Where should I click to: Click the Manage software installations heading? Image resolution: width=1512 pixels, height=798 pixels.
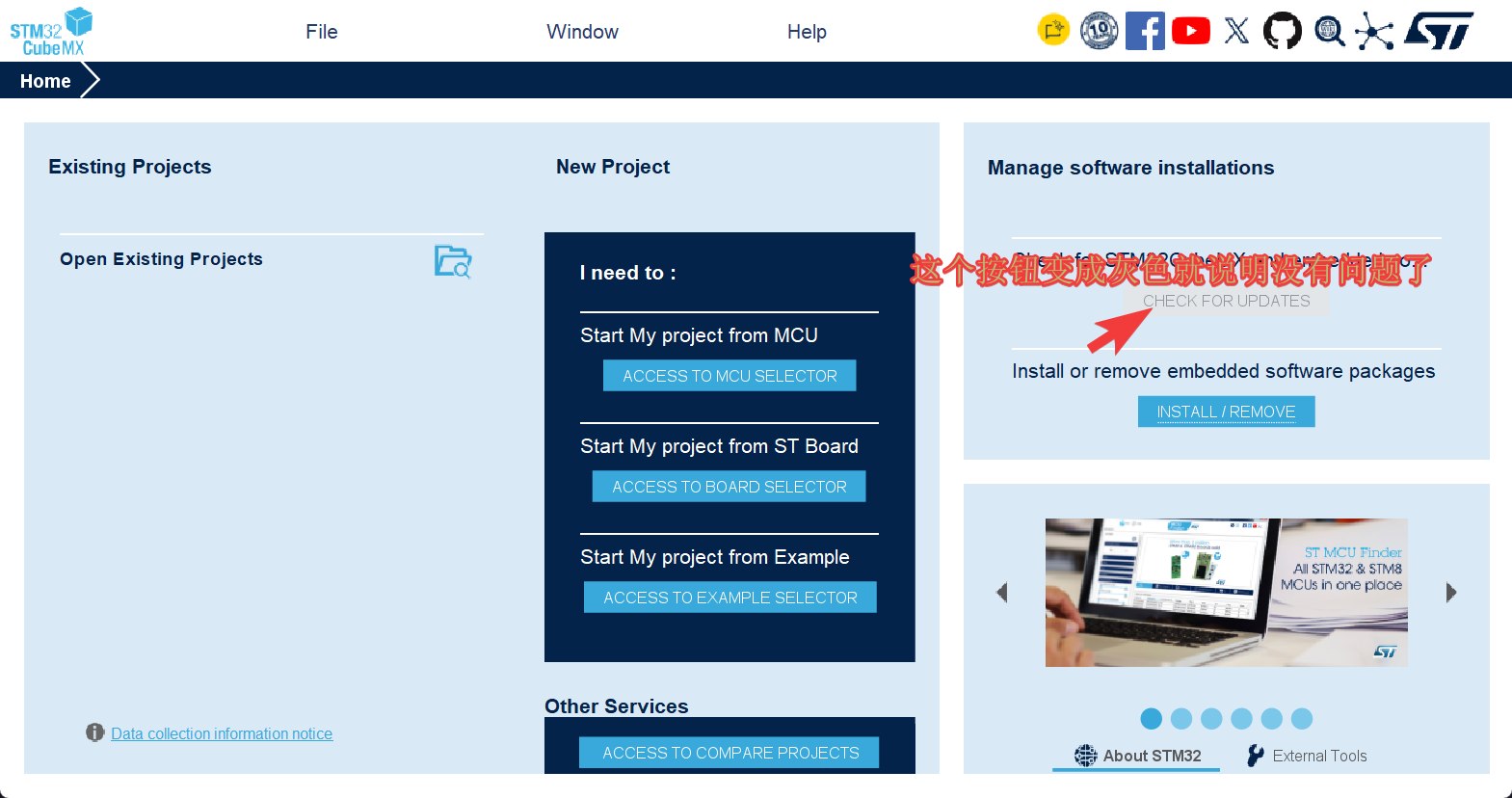coord(1130,168)
